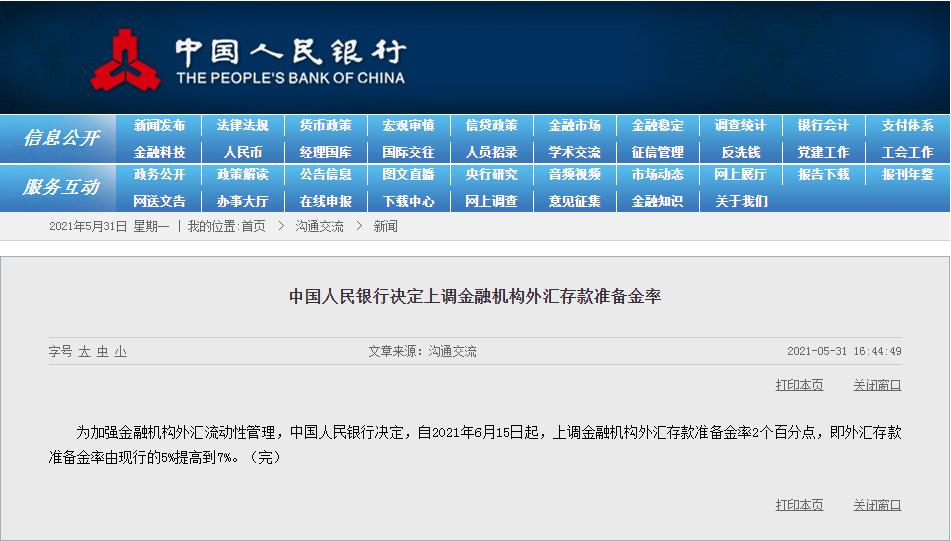Open 网上调查 section
The image size is (951, 541).
492,201
